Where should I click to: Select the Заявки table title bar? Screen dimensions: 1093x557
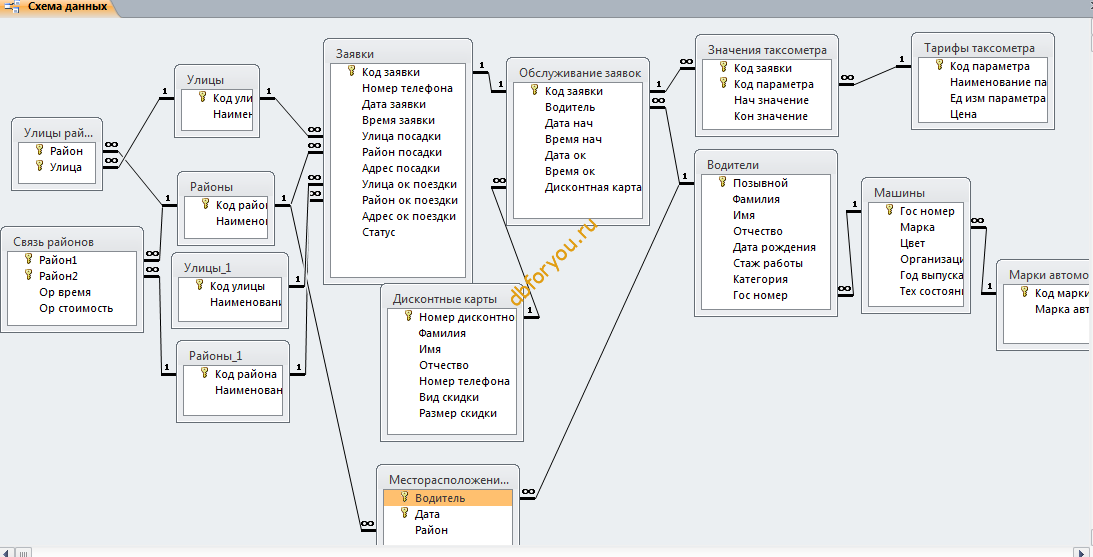(397, 53)
